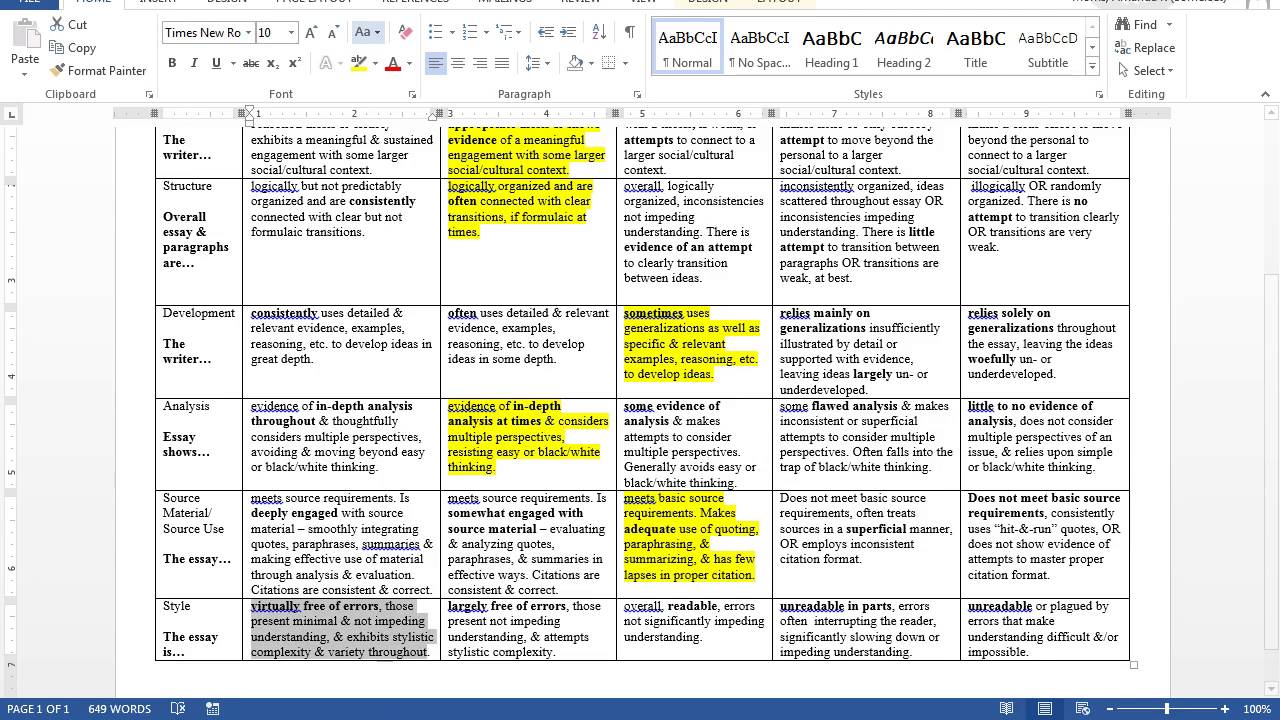
Task: Apply the No Spacing style
Action: (x=760, y=47)
